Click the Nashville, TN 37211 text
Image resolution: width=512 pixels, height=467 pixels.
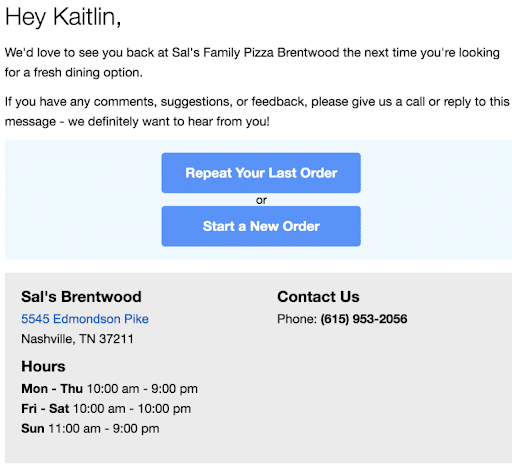click(77, 339)
